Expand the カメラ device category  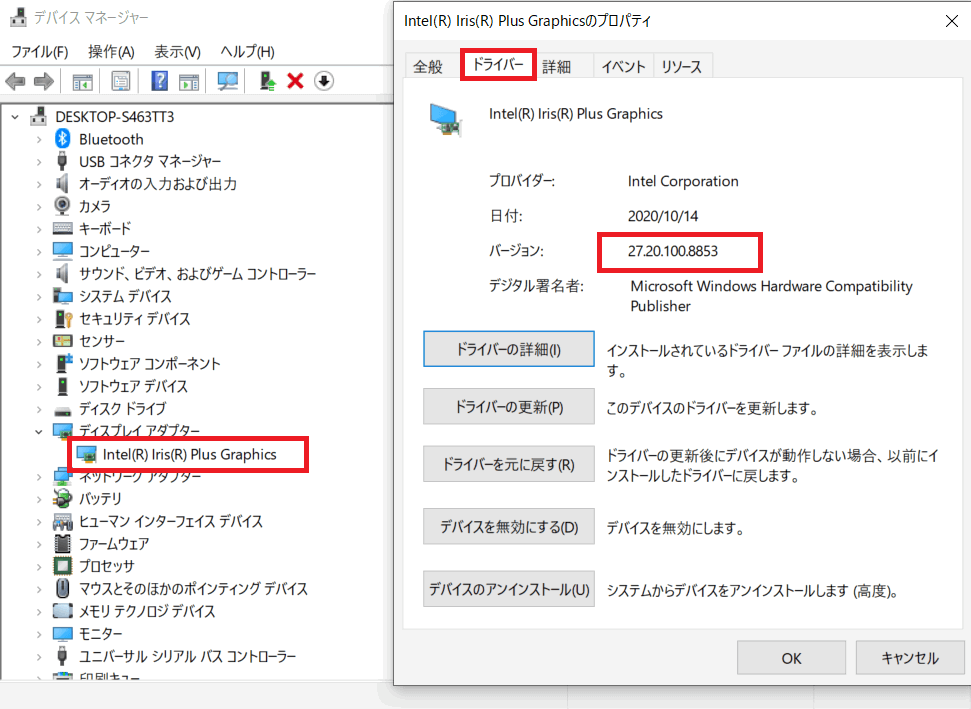click(x=38, y=206)
